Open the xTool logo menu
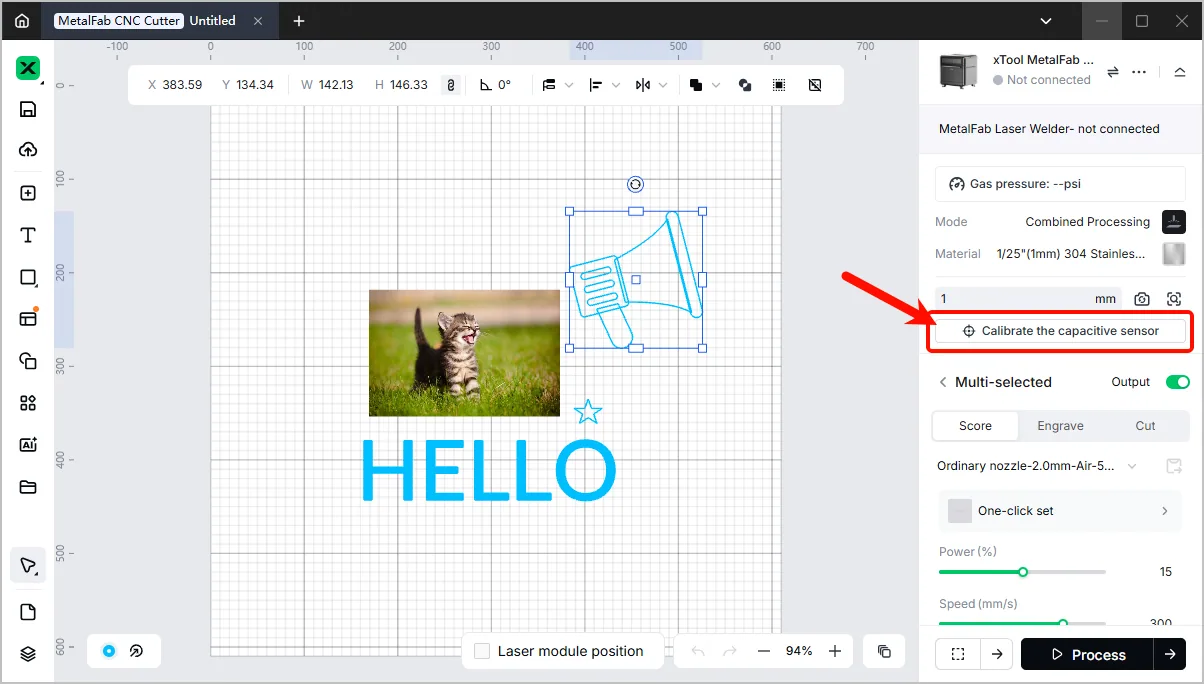This screenshot has width=1204, height=684. (28, 68)
